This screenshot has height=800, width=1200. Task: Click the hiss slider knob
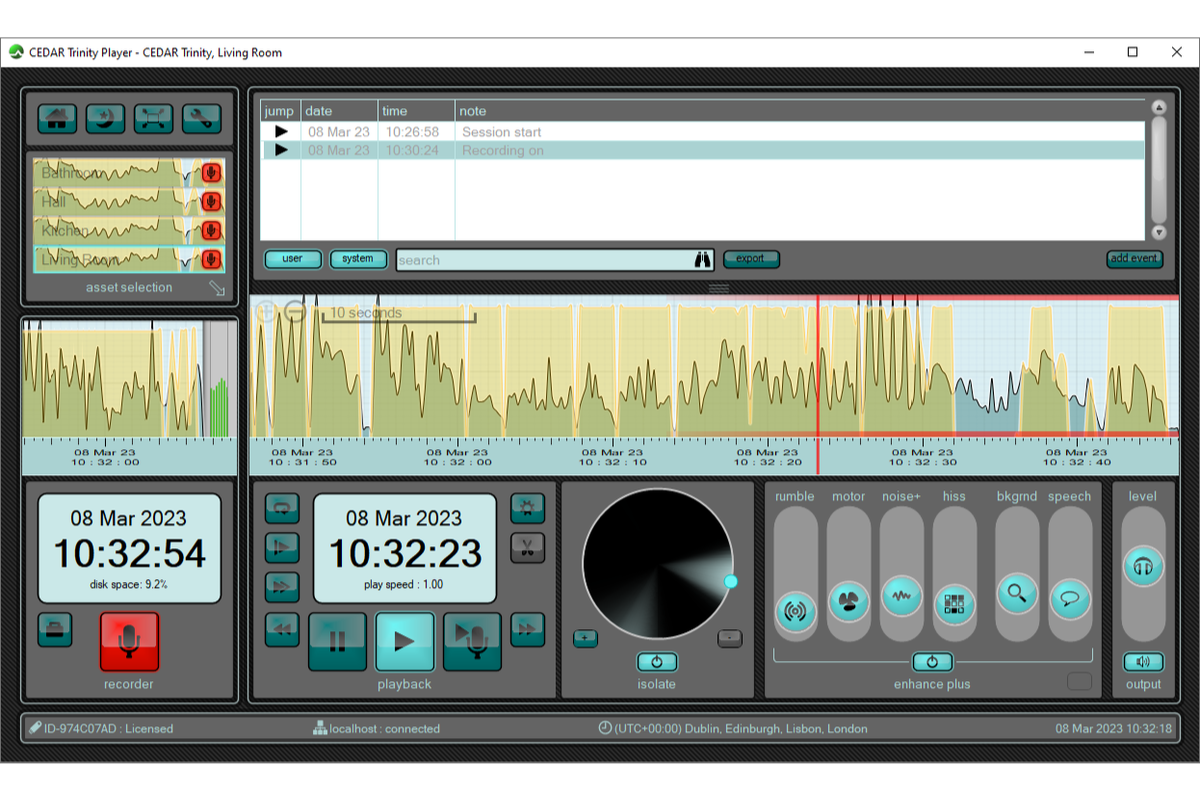[954, 605]
